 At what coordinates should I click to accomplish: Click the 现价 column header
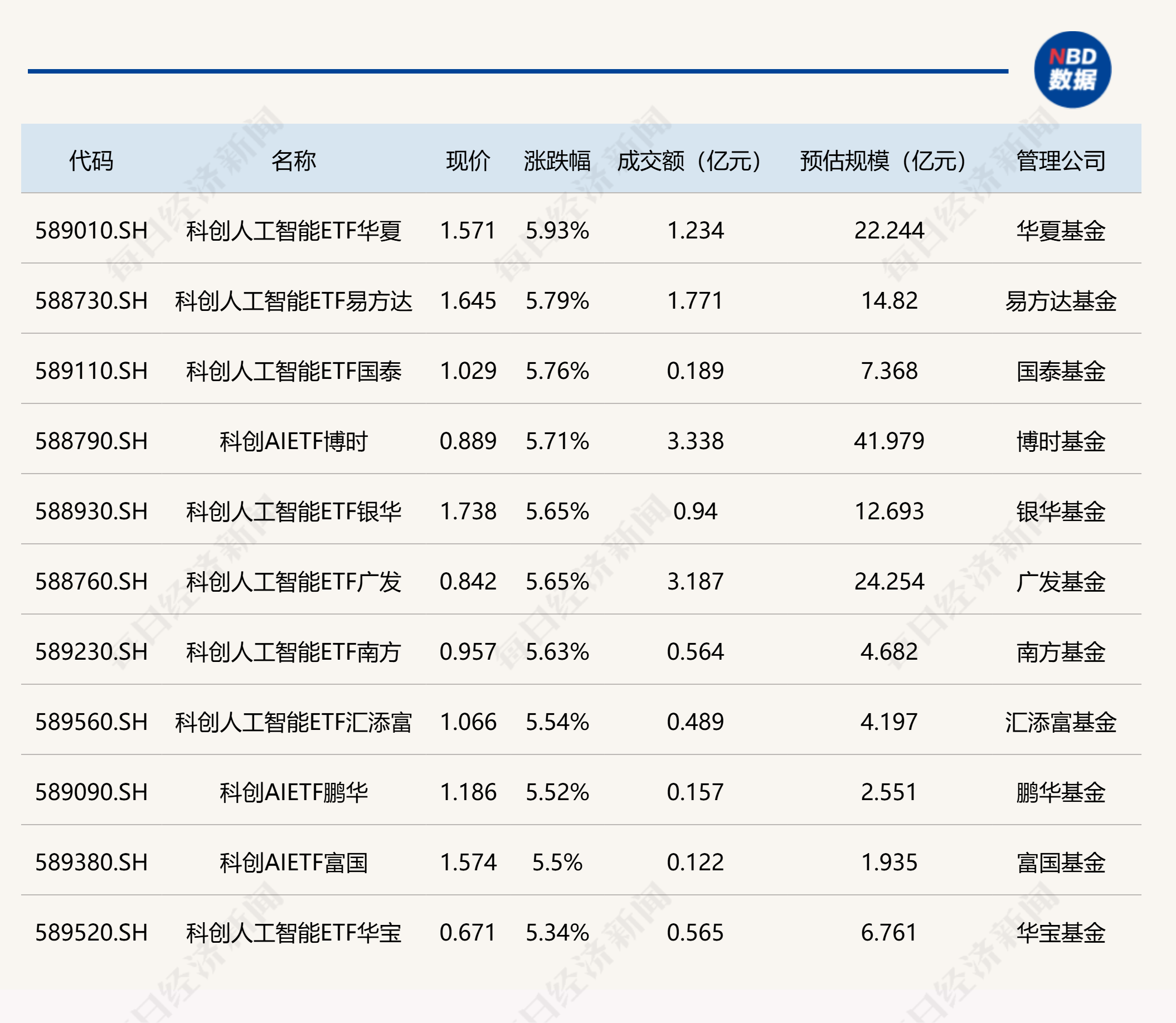468,161
